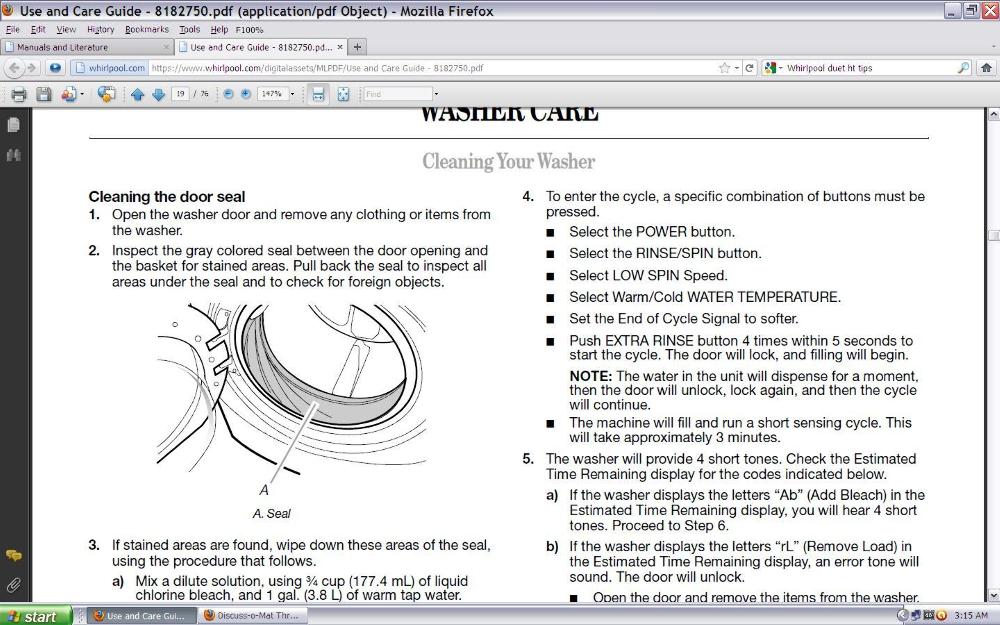This screenshot has height=625, width=1000.
Task: Open the collaboration tools icon in PDF toolbar
Action: [106, 94]
